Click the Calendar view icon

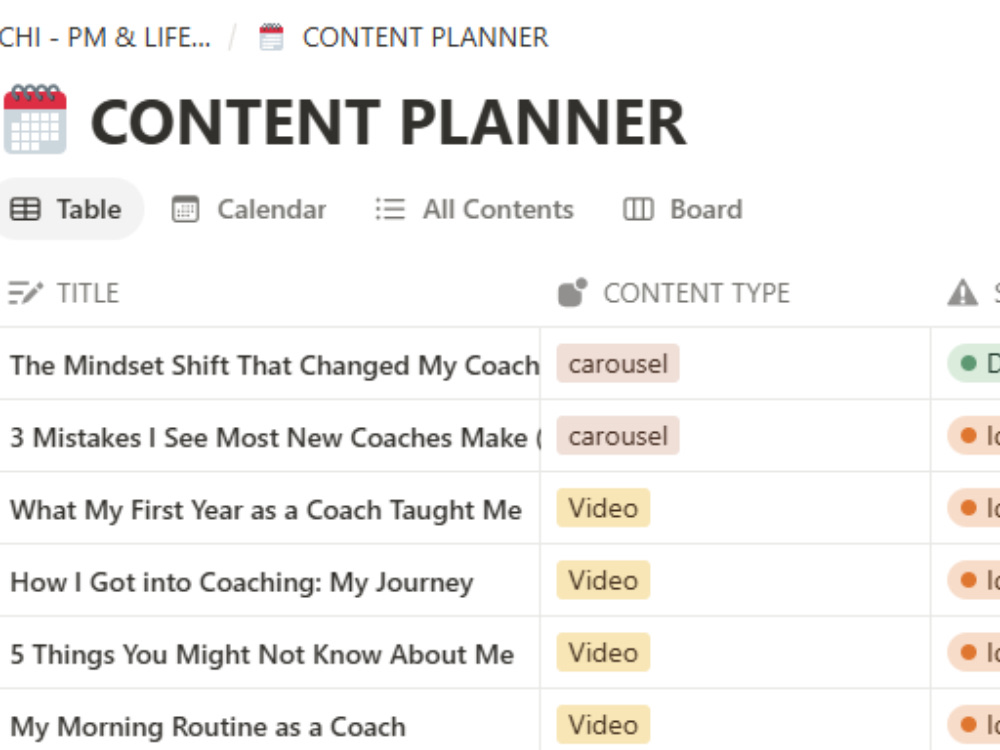pos(186,209)
